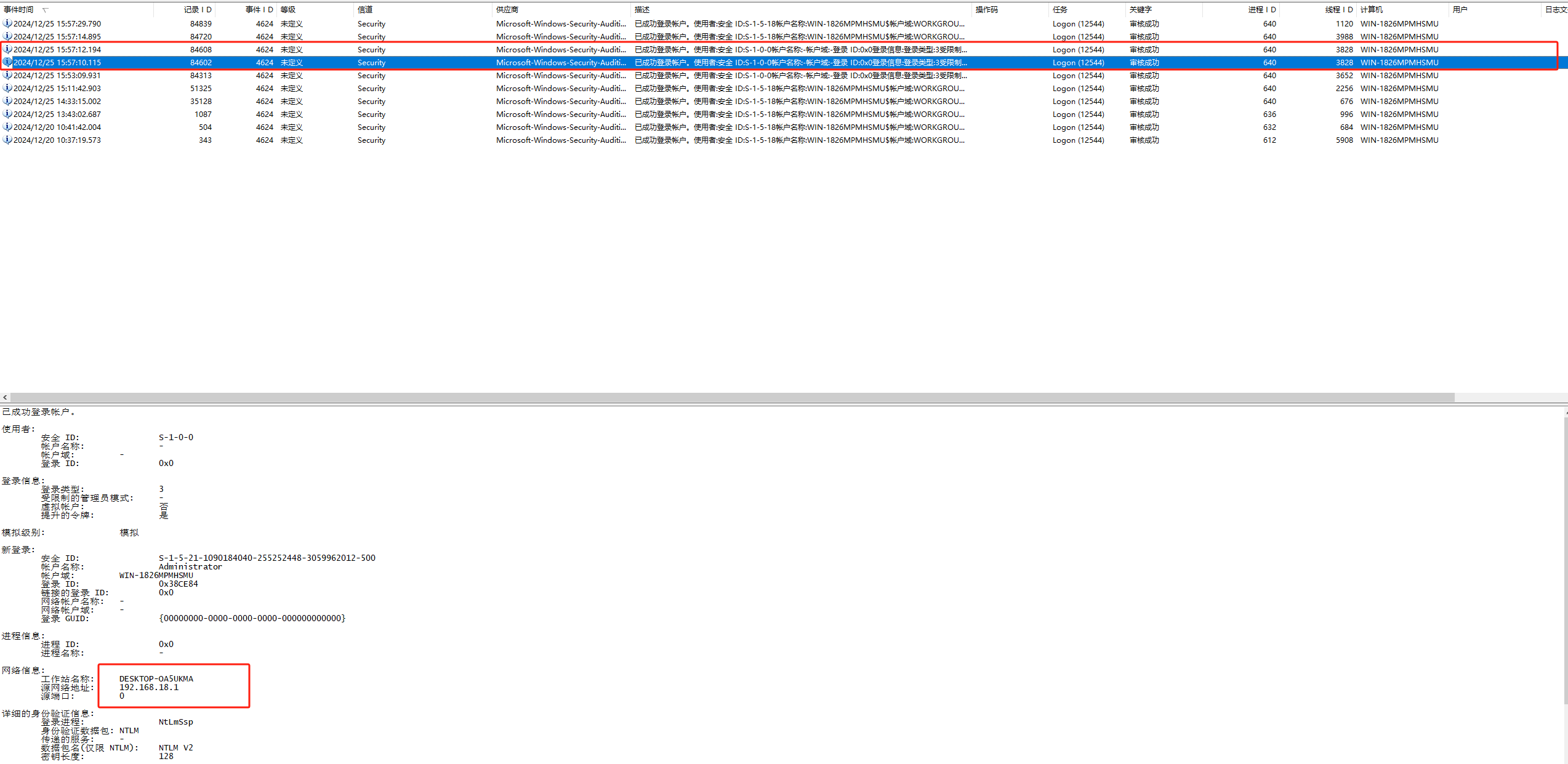Click left arrow of horizontal scrollbar
Viewport: 1568px width, 764px height.
point(5,398)
